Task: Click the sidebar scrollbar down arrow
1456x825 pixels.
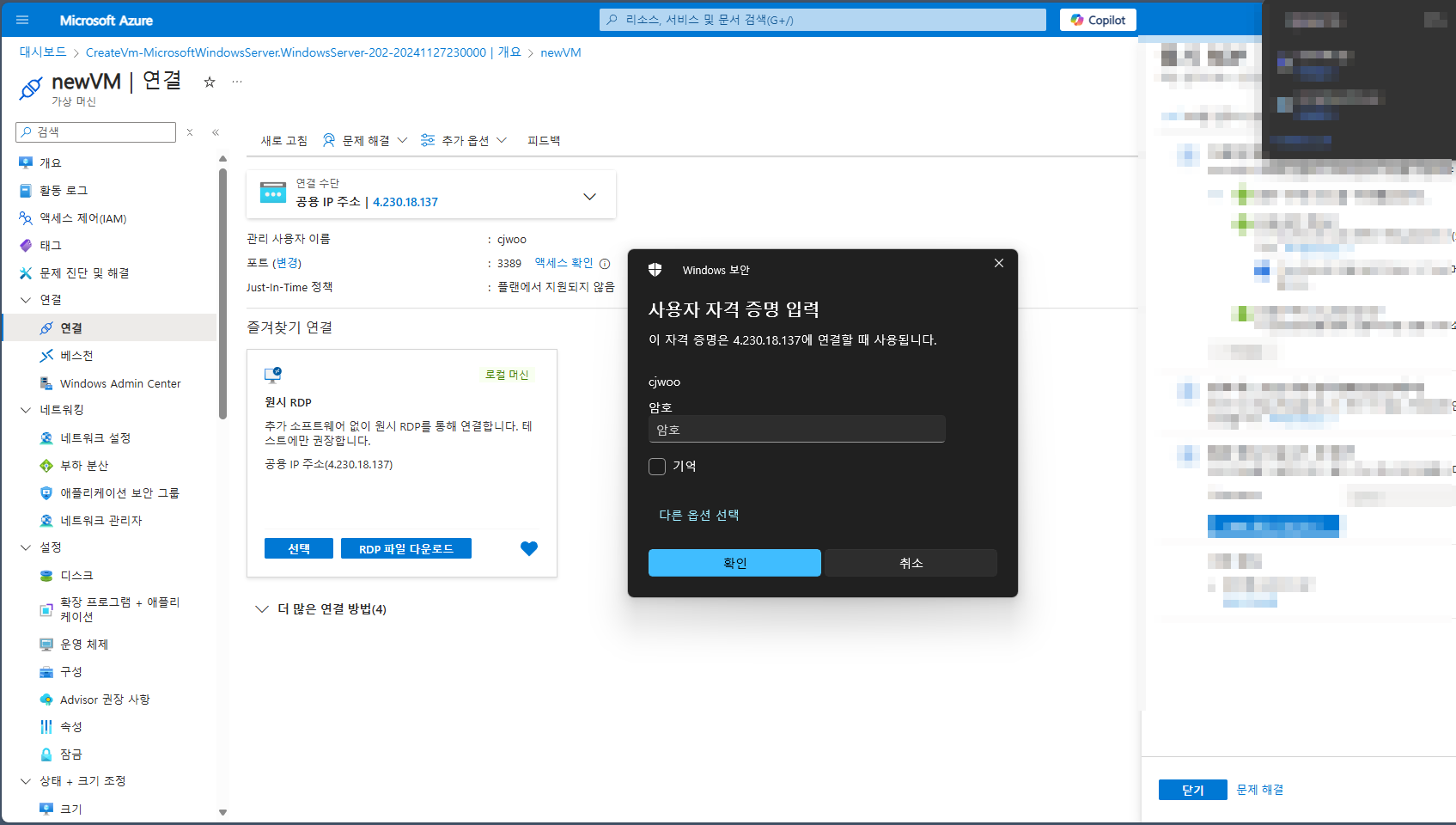Action: pos(222,812)
